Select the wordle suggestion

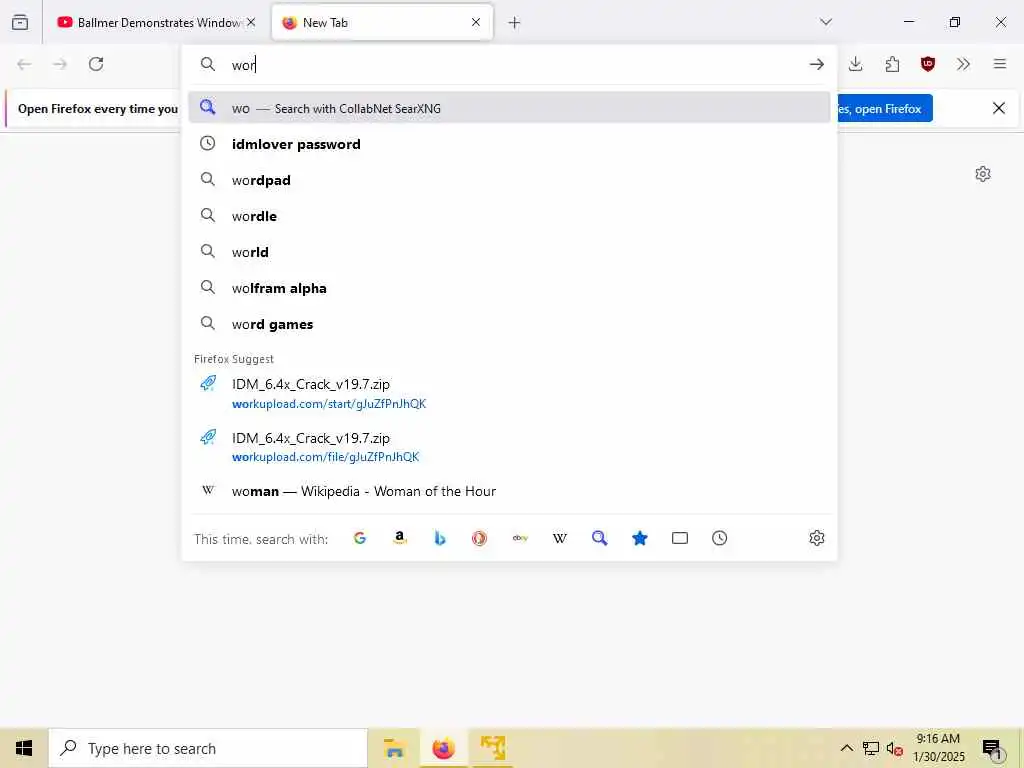pos(509,216)
